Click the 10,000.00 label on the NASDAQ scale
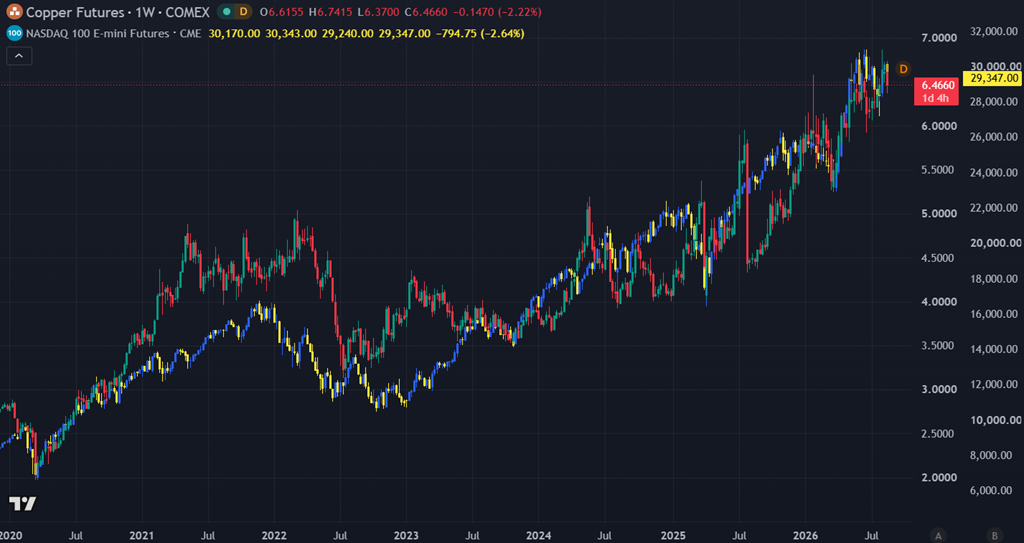The height and width of the screenshot is (543, 1024). [995, 420]
